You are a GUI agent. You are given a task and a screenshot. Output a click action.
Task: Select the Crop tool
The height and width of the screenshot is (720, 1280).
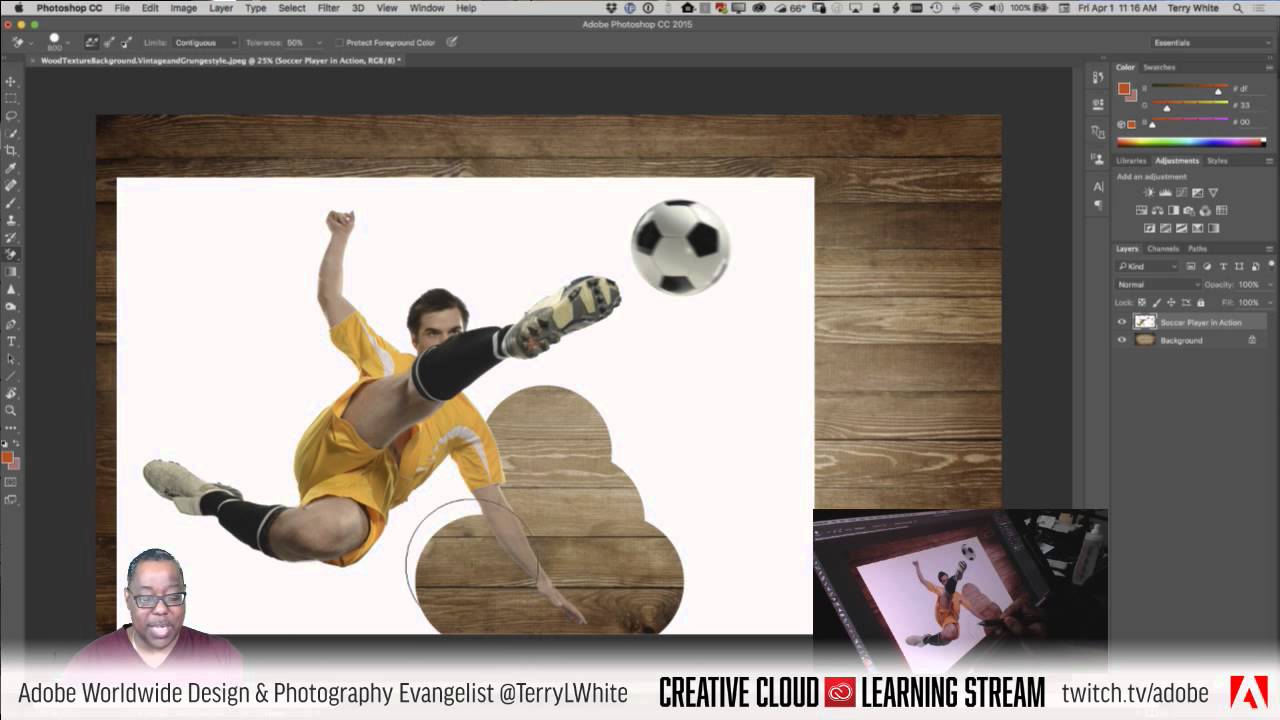11,150
